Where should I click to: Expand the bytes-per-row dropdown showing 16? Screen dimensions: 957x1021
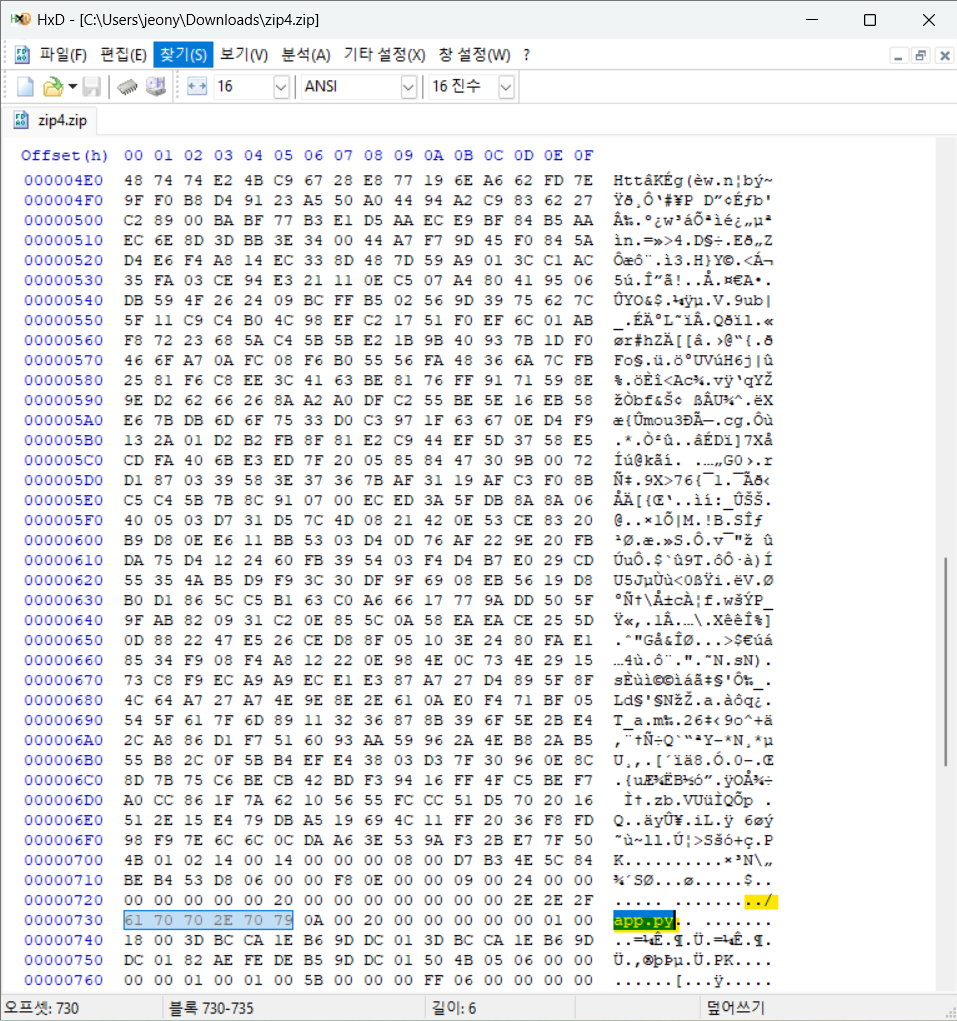pyautogui.click(x=279, y=87)
